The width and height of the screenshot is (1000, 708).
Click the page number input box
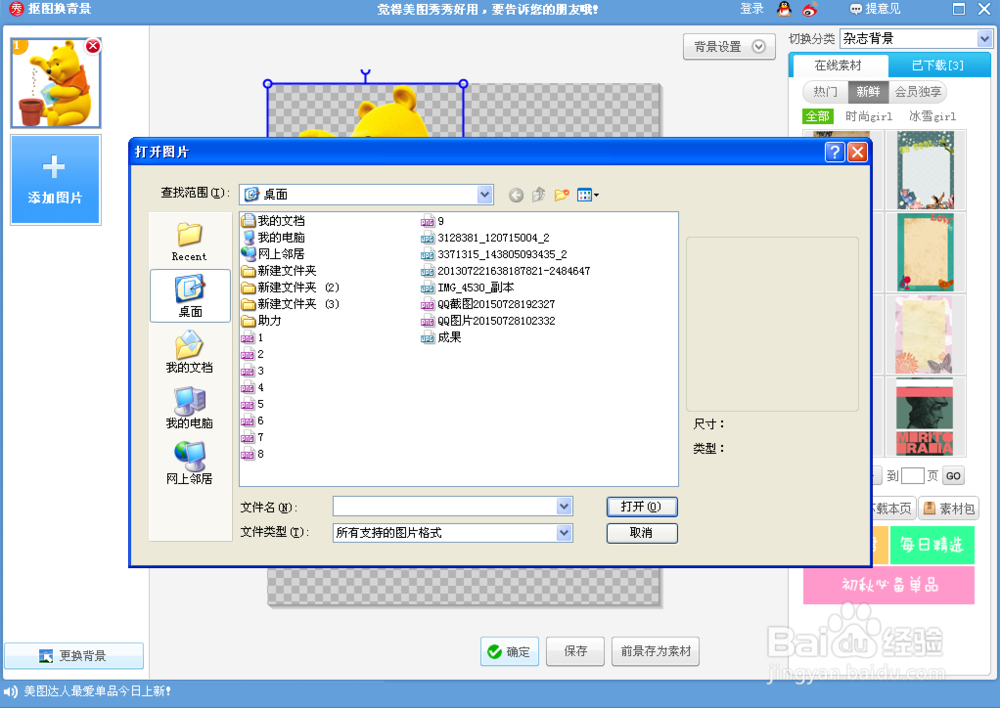[x=913, y=476]
